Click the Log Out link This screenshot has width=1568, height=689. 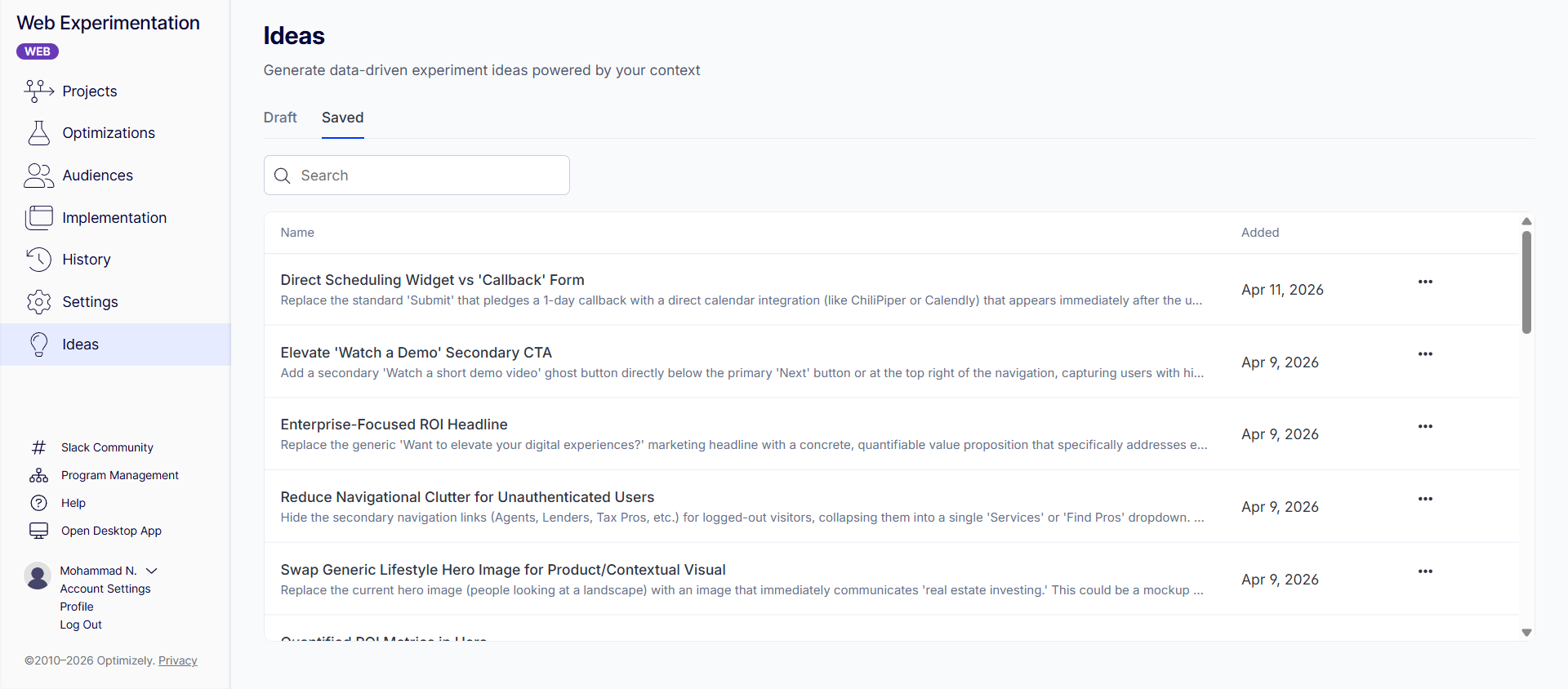[81, 625]
